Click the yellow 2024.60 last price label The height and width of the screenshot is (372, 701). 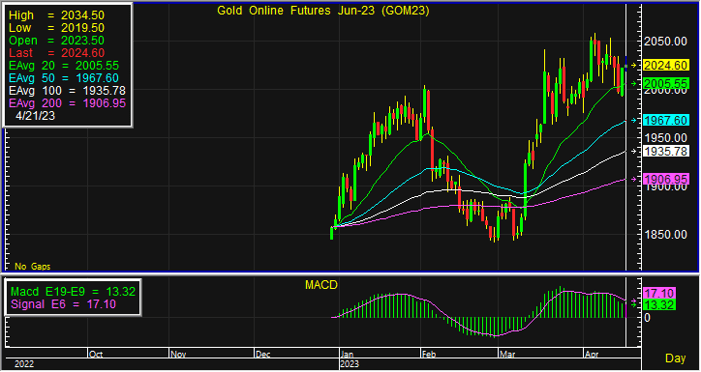666,65
